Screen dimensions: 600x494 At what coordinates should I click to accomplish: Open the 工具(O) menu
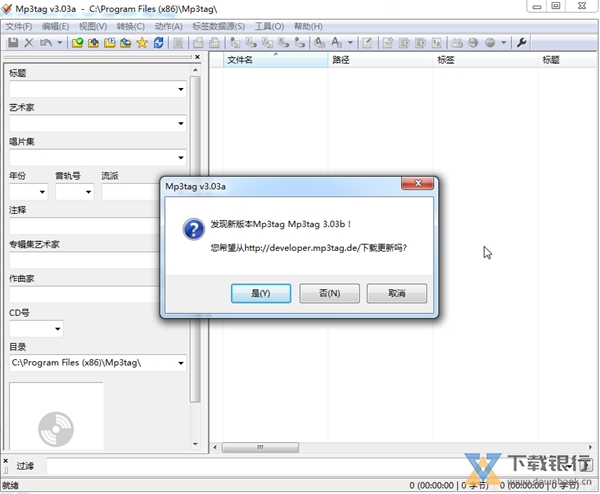(269, 26)
